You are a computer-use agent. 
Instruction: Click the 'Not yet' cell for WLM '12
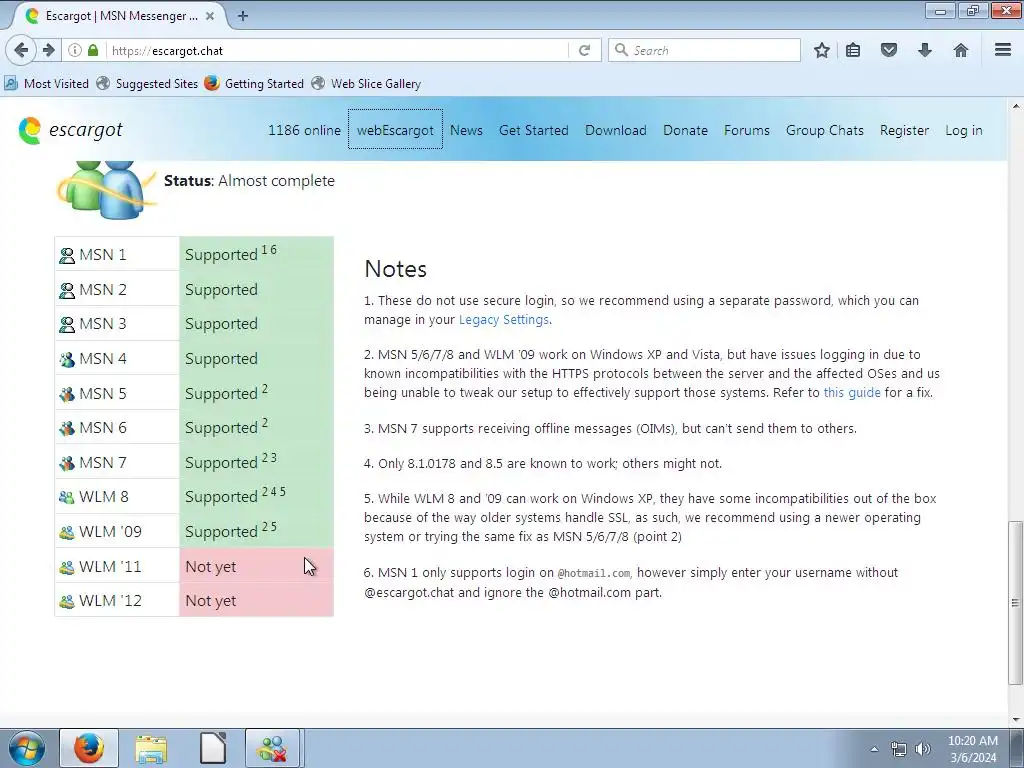pos(257,601)
